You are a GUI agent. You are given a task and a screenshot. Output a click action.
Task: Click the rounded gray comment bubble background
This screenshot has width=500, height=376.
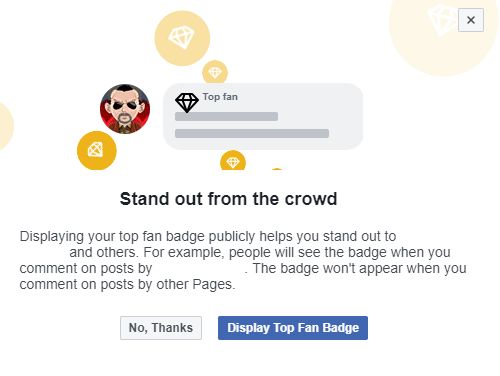263,116
